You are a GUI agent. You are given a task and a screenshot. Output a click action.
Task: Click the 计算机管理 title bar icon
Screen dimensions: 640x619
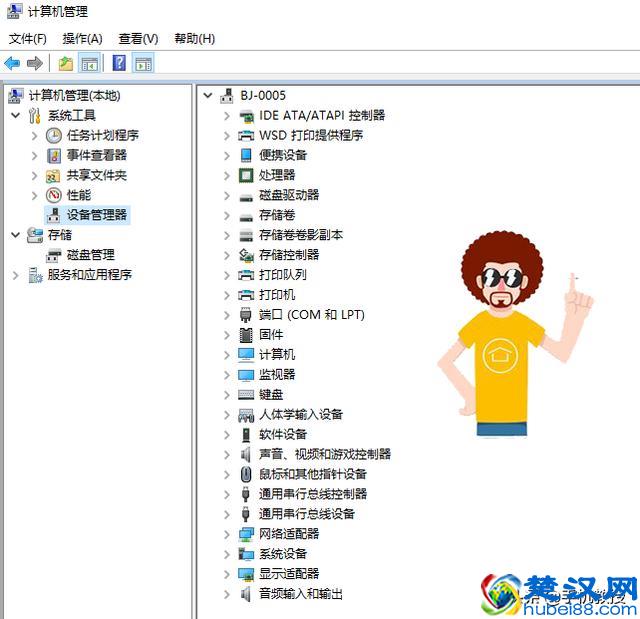click(15, 11)
